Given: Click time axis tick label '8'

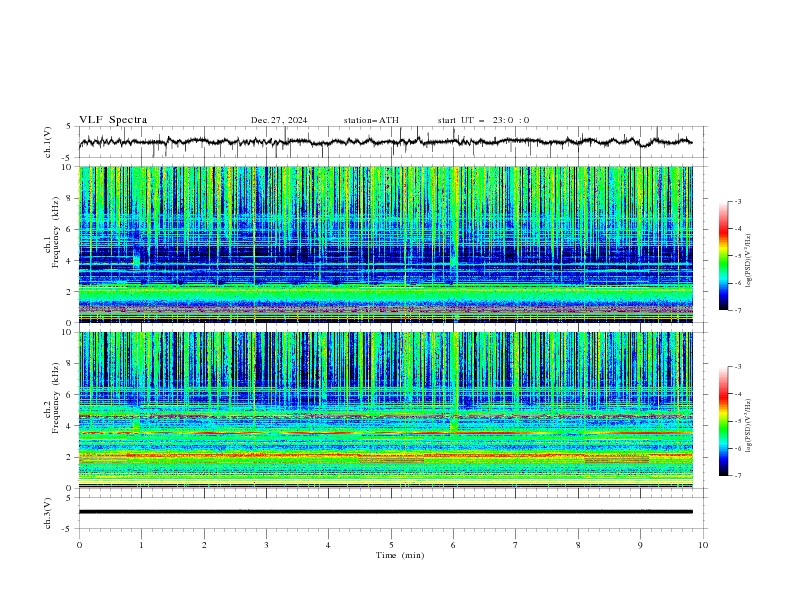Looking at the screenshot, I should (578, 545).
